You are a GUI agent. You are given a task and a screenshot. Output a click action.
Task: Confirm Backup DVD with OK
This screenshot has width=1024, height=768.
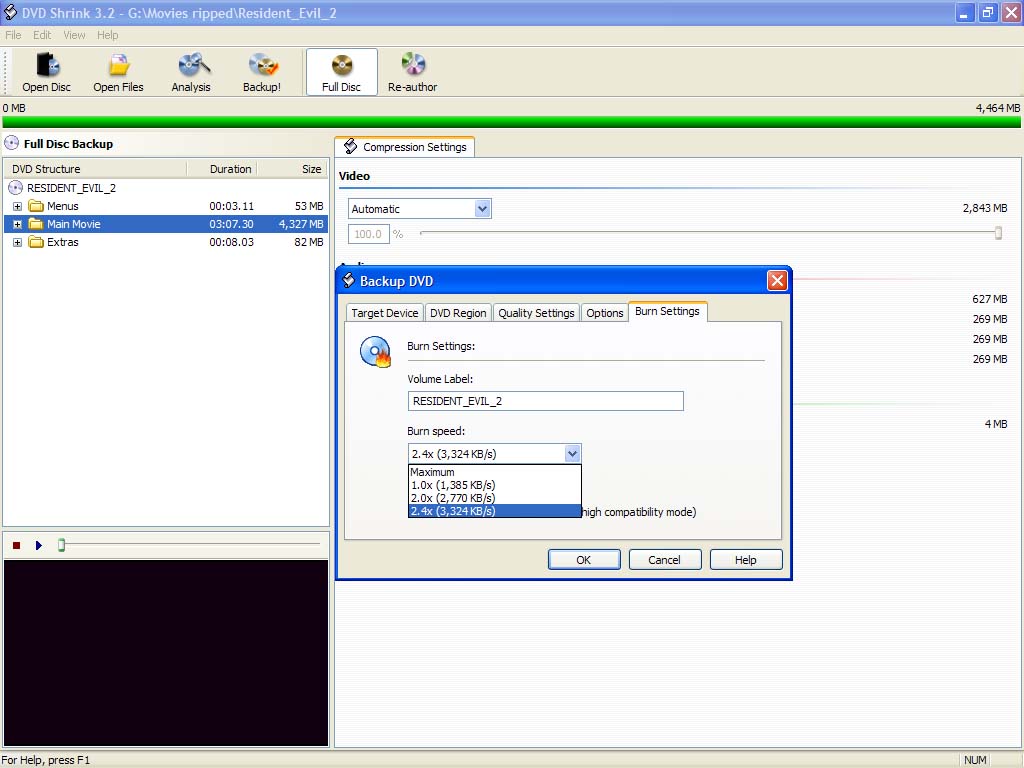[x=584, y=560]
